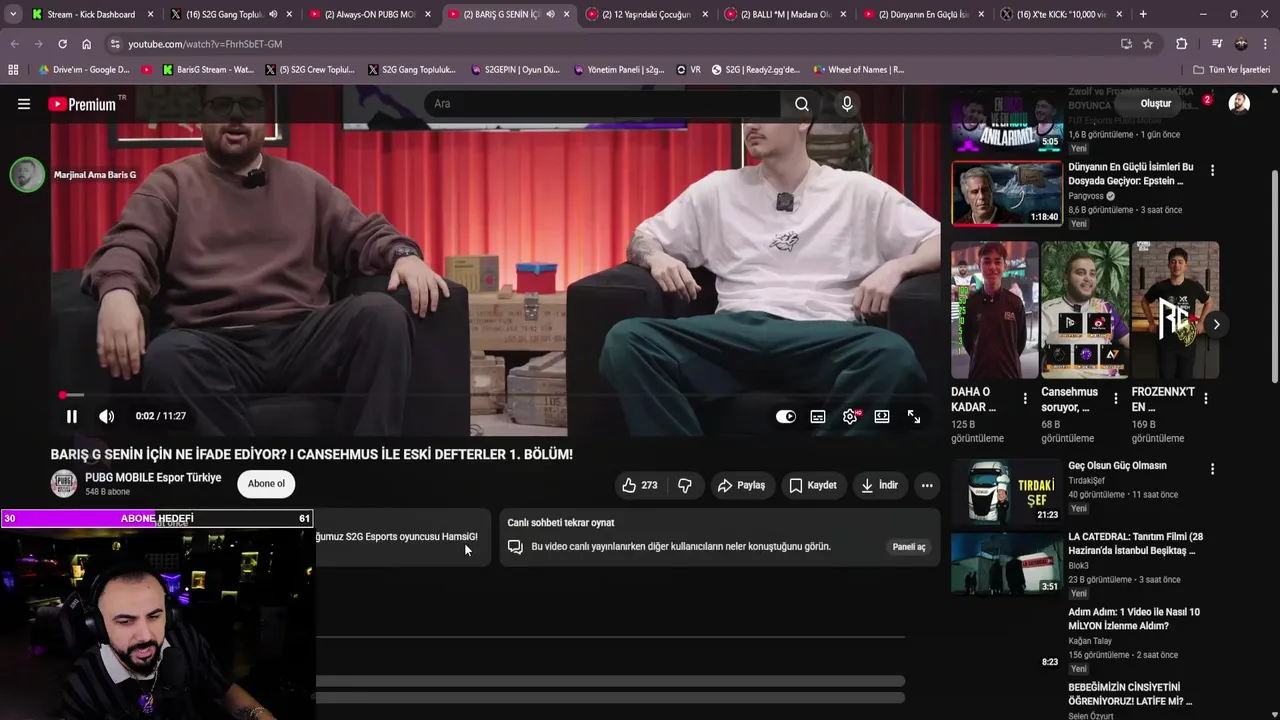Open Adım Adım 1 Video title
Viewport: 1280px width, 720px height.
tap(1134, 619)
